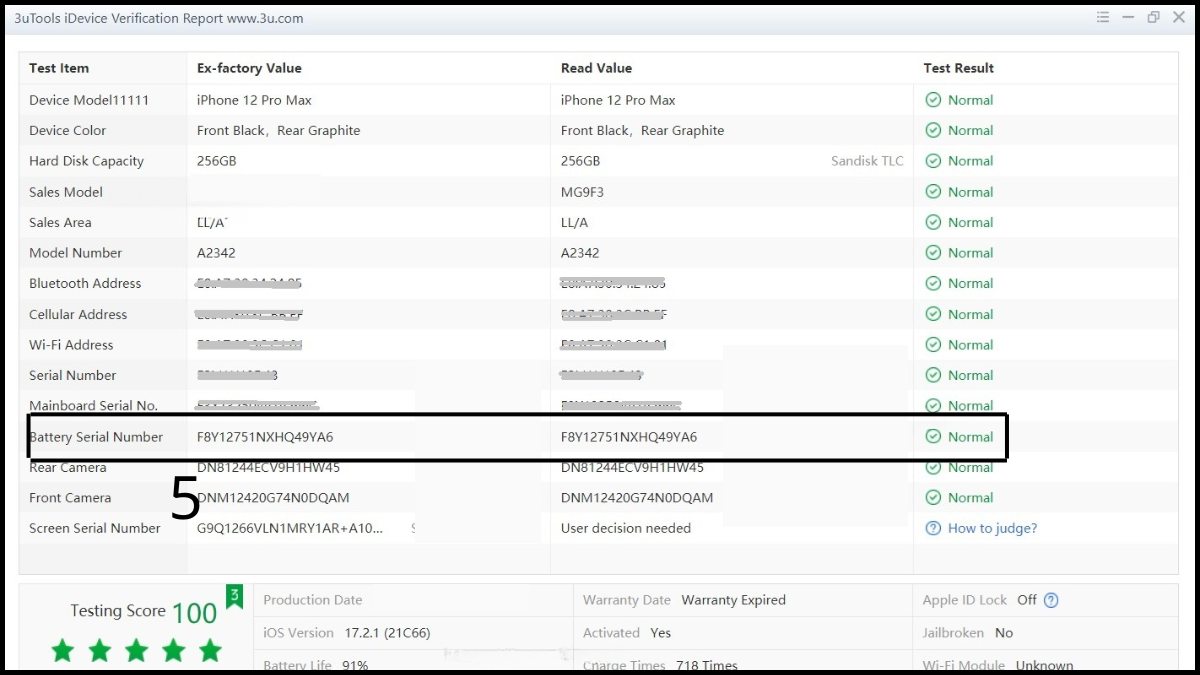
Task: Click the green status icon for Hard Disk Capacity
Action: tap(932, 160)
